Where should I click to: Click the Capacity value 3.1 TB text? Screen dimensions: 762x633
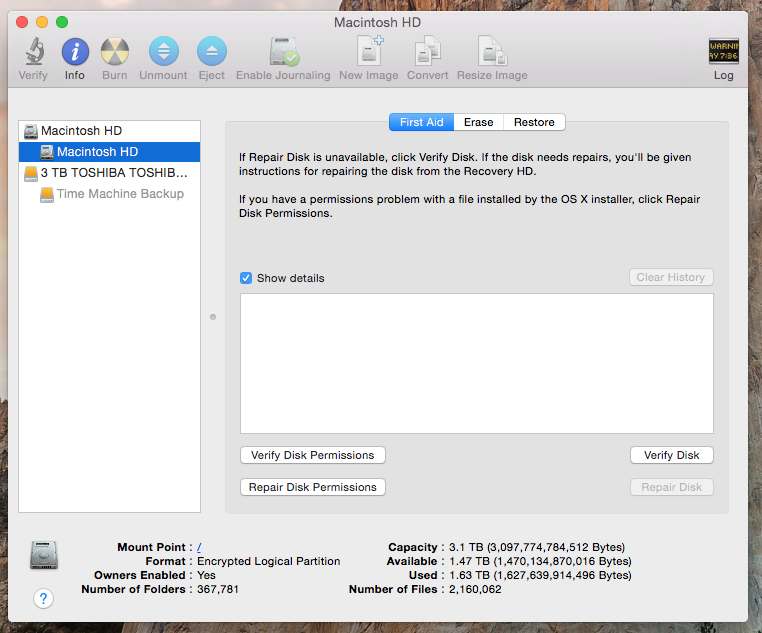(537, 547)
